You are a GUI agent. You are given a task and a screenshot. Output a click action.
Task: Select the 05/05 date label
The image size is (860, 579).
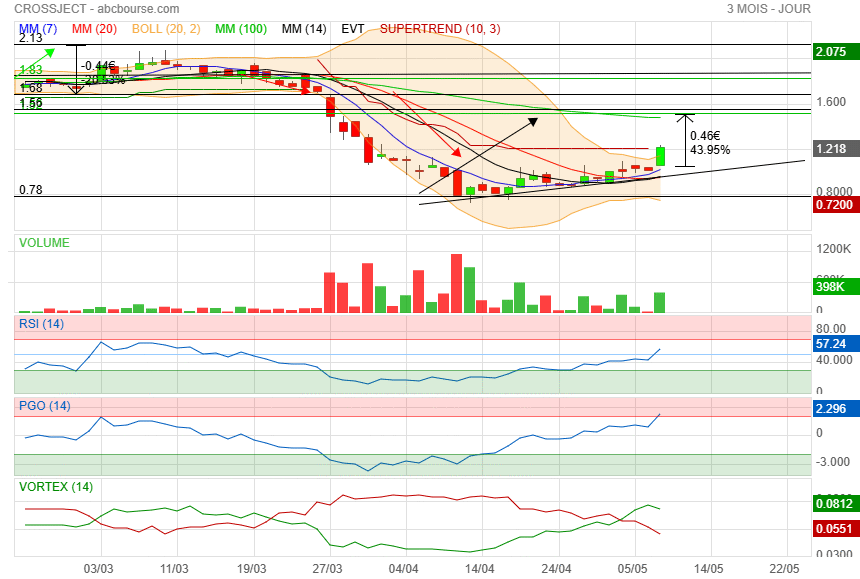632,569
